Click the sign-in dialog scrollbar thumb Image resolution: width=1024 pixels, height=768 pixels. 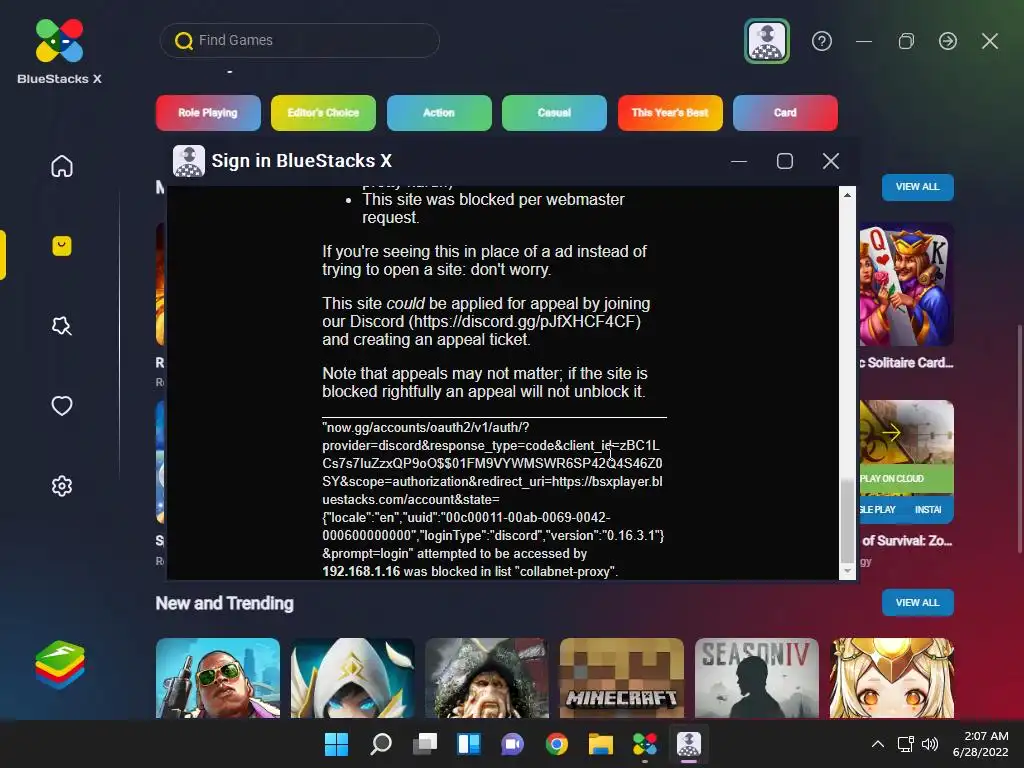(847, 521)
